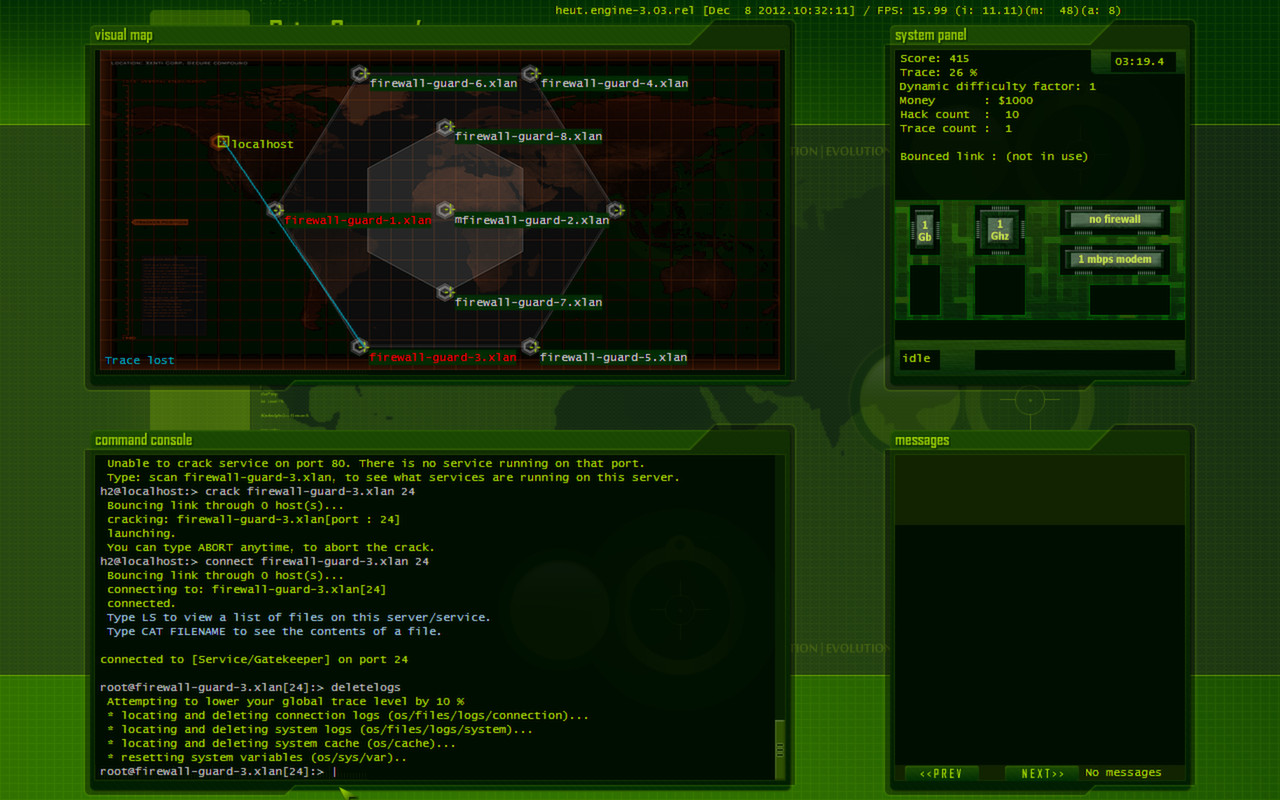The image size is (1280, 800).
Task: Click the firewall-guard-2.xlan server node
Action: point(444,210)
